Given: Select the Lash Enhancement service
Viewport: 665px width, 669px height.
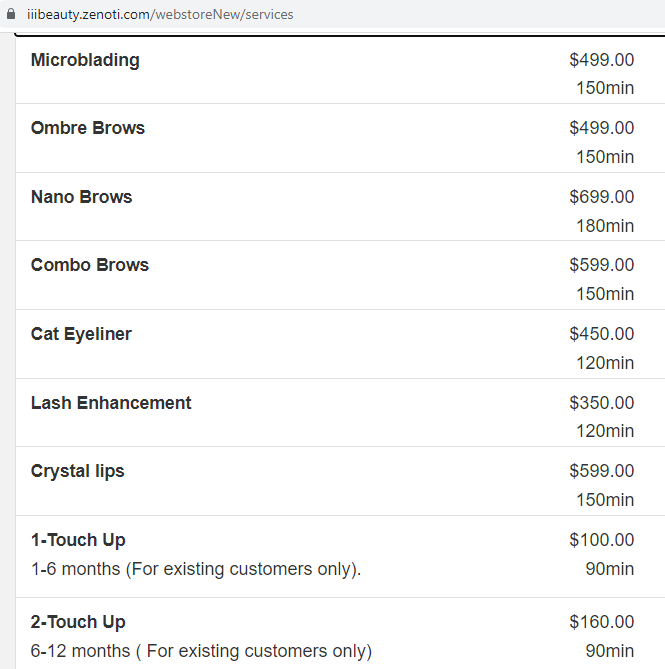Looking at the screenshot, I should pos(111,403).
